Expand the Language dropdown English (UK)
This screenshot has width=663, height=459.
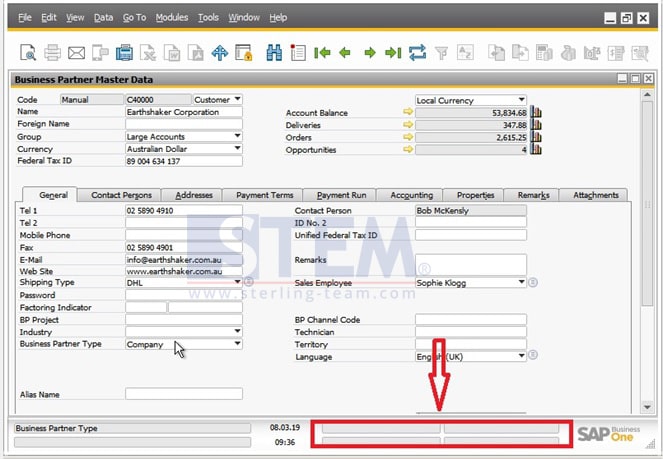pyautogui.click(x=522, y=356)
